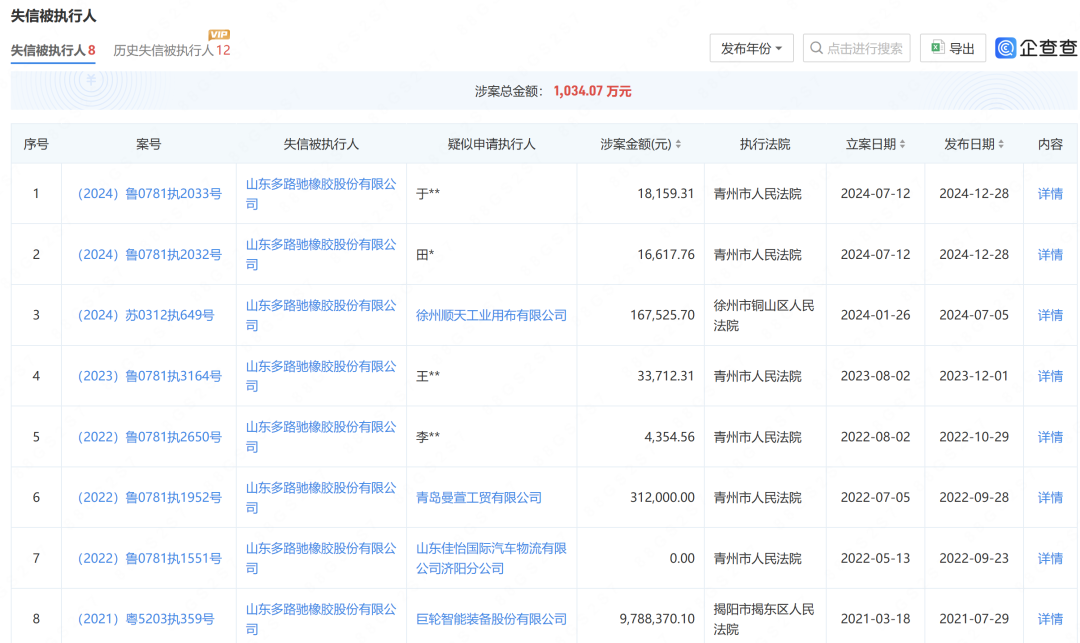Click the 企查查 logo

[x=1036, y=48]
